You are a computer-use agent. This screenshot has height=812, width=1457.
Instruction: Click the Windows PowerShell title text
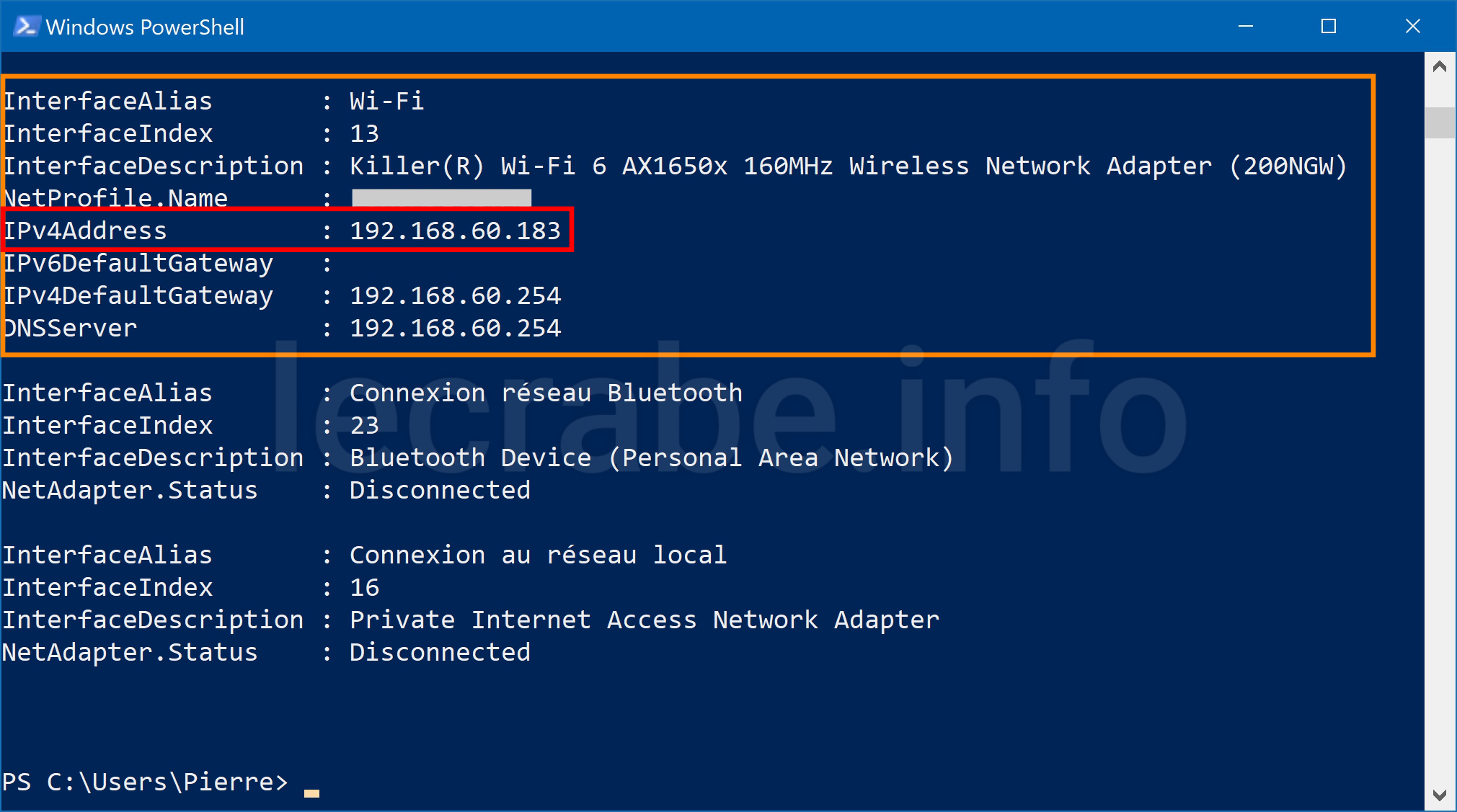pos(145,27)
